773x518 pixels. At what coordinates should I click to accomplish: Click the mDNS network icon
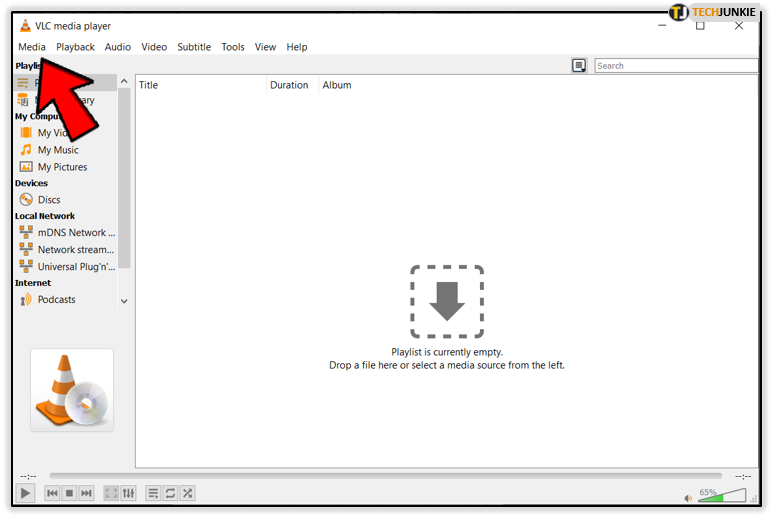pos(26,232)
